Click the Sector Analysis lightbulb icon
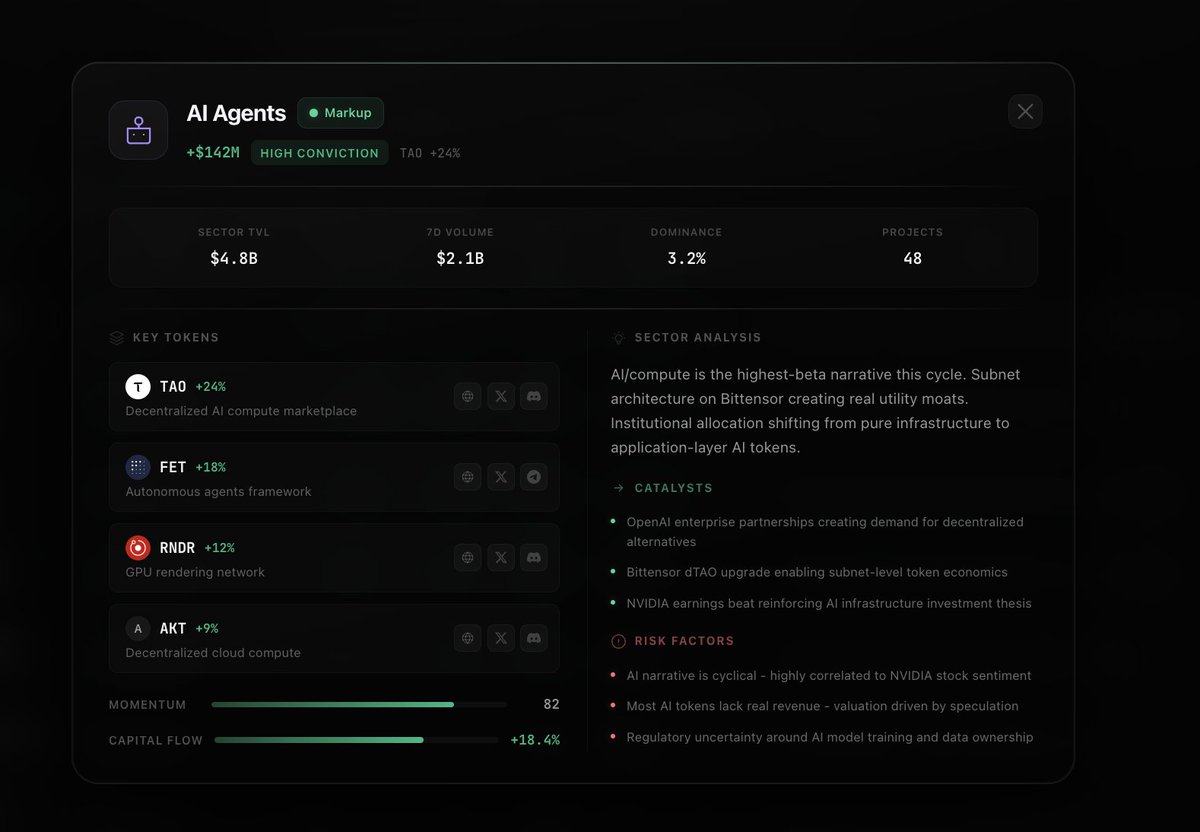 (x=619, y=338)
